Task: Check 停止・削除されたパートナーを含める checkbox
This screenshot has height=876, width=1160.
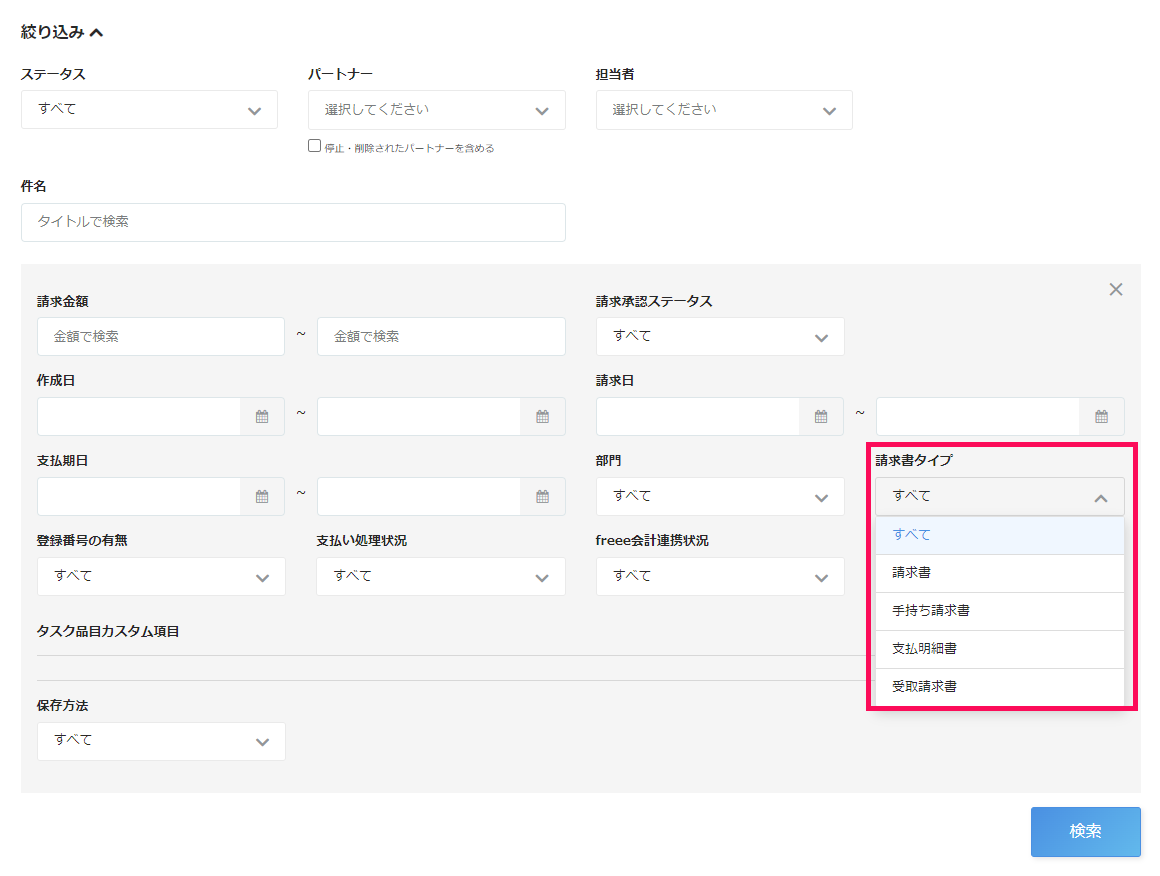Action: point(314,146)
